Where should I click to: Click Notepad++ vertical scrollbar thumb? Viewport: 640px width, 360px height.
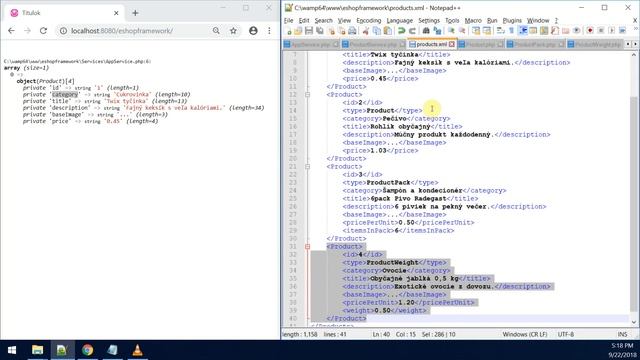634,204
